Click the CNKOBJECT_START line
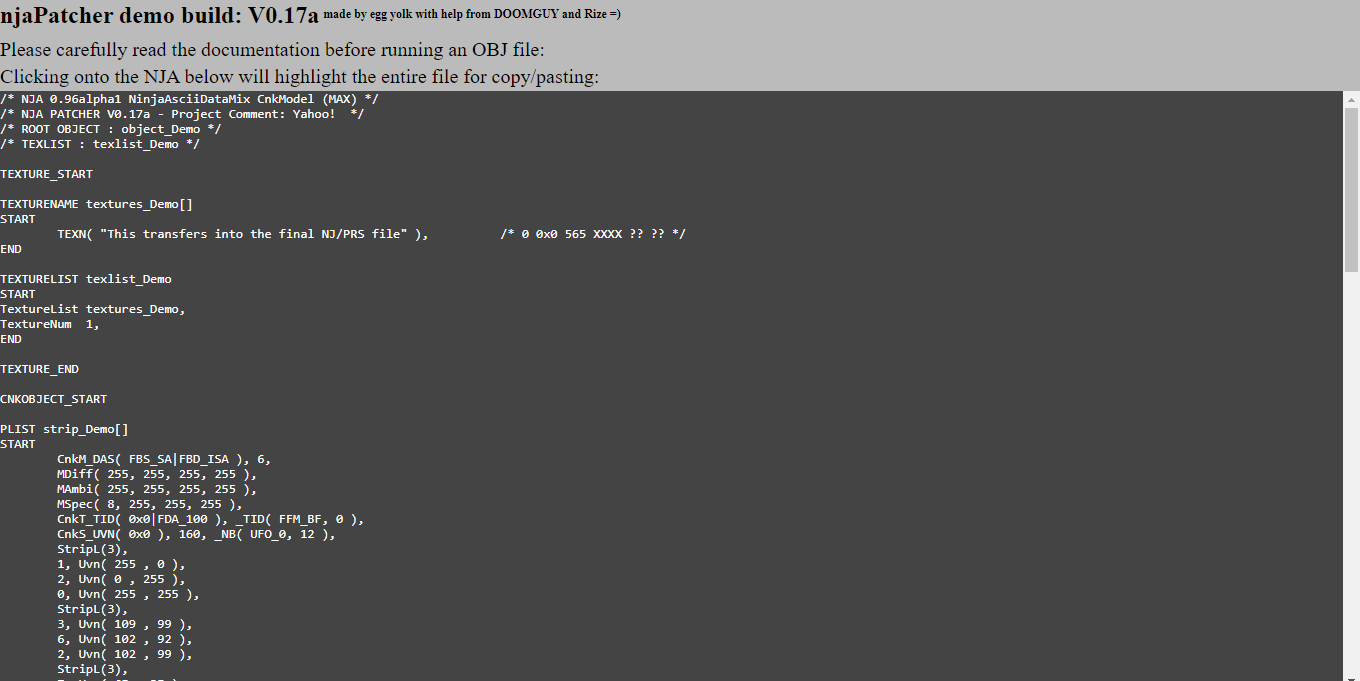Image resolution: width=1360 pixels, height=681 pixels. 54,399
